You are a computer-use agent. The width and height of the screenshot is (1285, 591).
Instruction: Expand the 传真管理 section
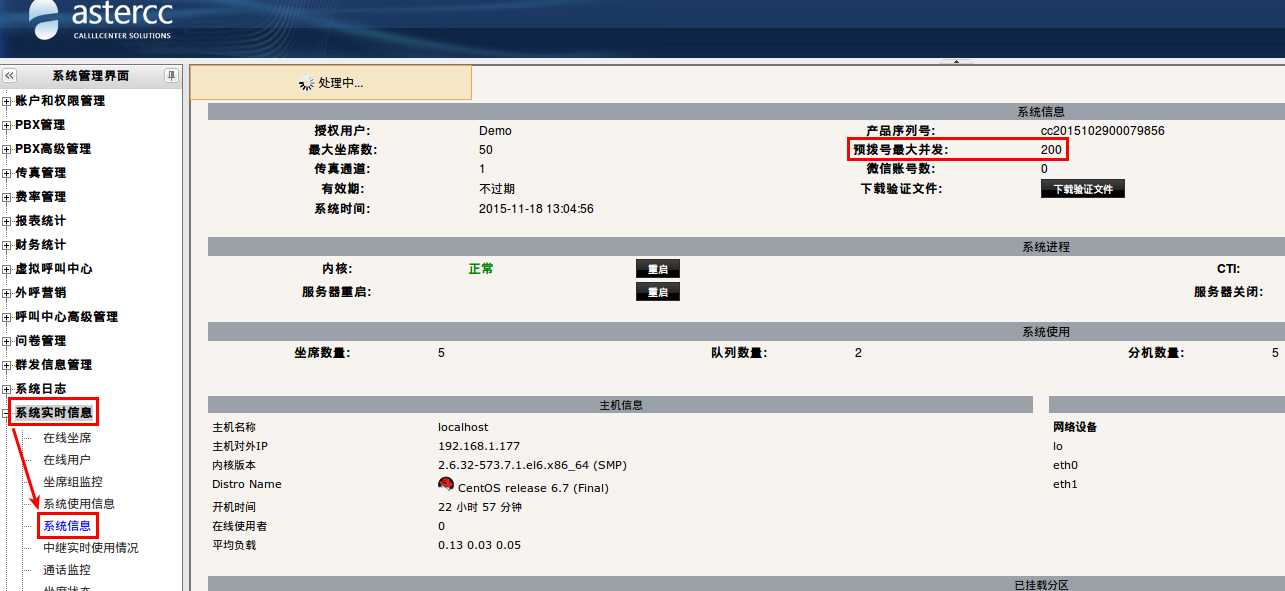pyautogui.click(x=7, y=173)
